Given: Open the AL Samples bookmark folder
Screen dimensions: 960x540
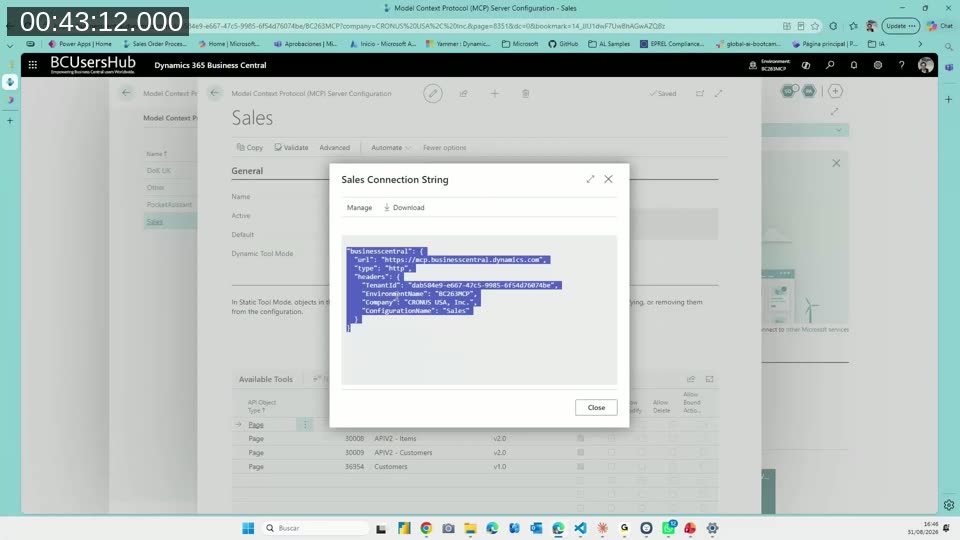Looking at the screenshot, I should [x=609, y=44].
